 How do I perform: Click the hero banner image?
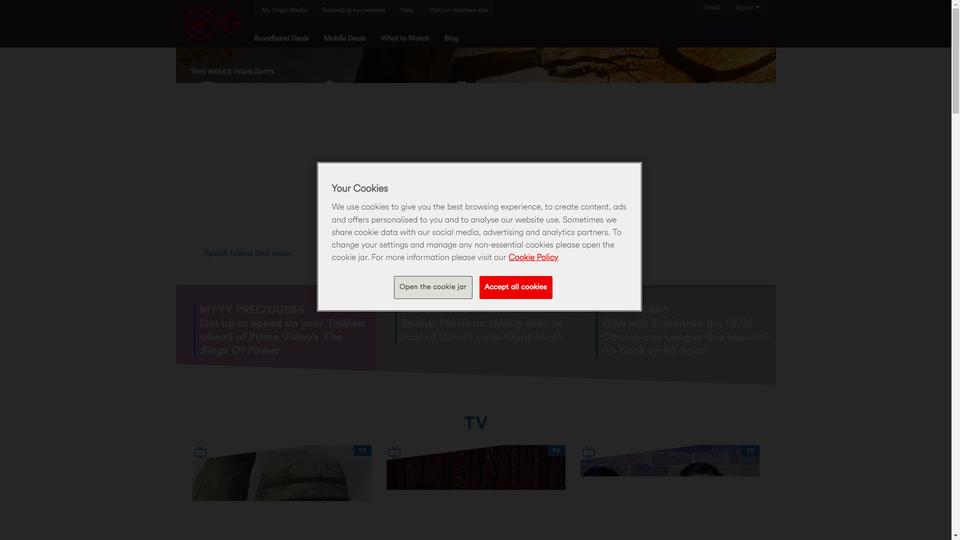[x=476, y=65]
